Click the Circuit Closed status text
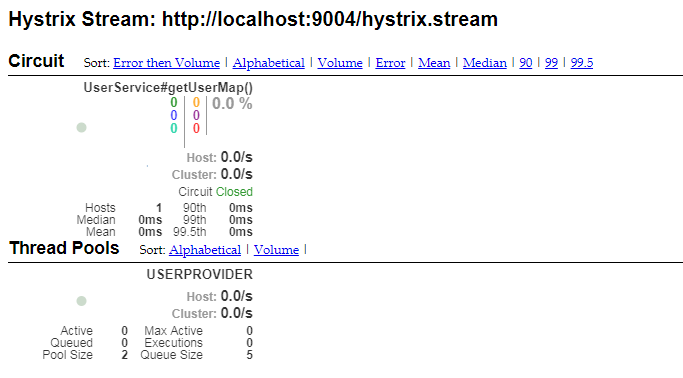This screenshot has width=683, height=378. [215, 192]
